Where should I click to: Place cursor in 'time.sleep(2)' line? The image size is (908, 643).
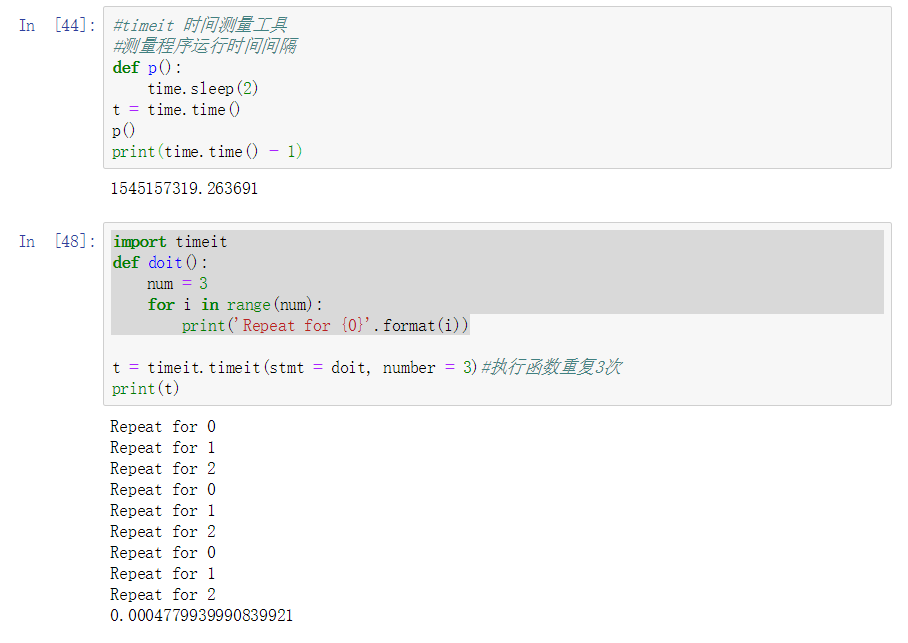203,88
